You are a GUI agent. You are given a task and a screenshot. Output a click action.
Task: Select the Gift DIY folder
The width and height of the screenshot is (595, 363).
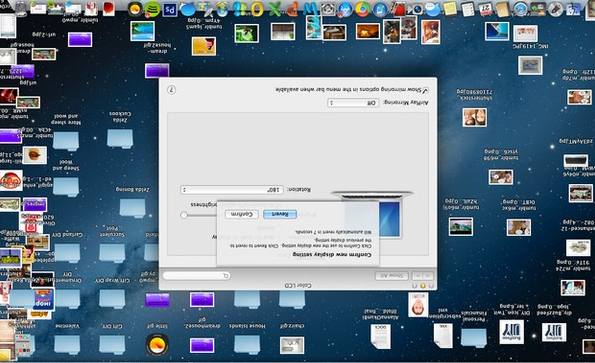click(112, 345)
